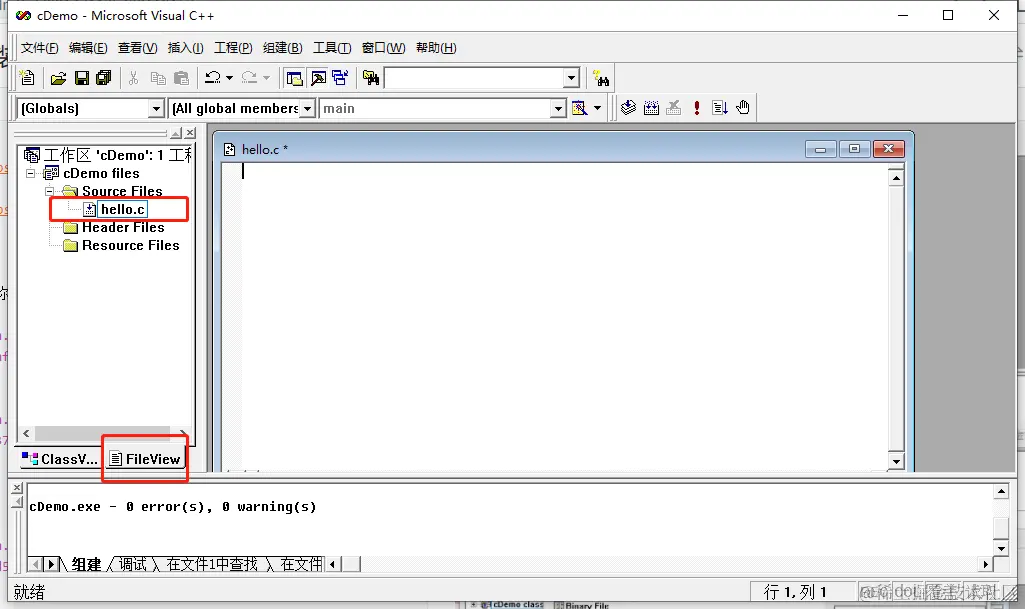
Task: Open the main function dropdown
Action: [x=558, y=108]
